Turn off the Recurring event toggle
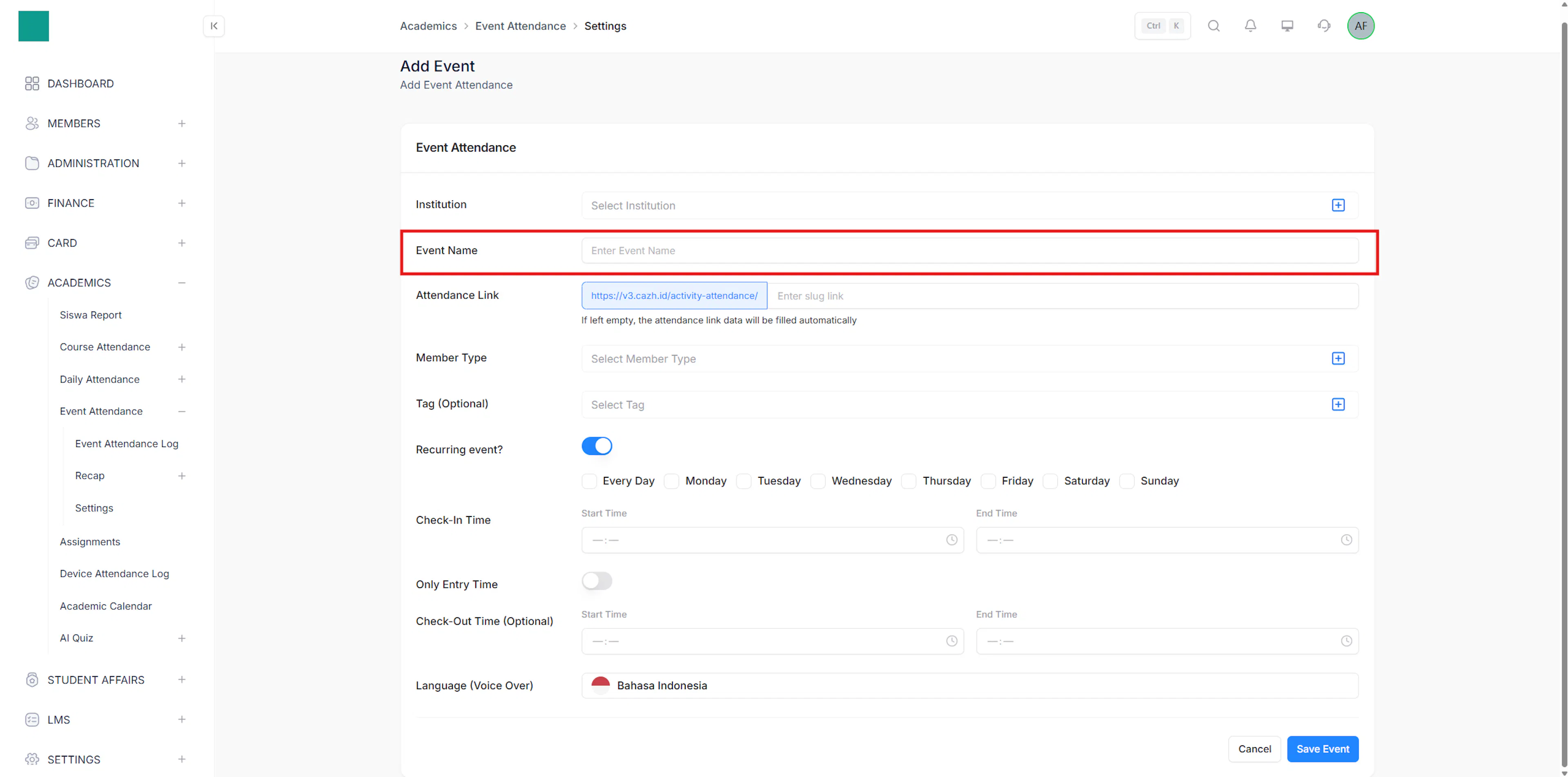This screenshot has width=1568, height=777. tap(597, 446)
